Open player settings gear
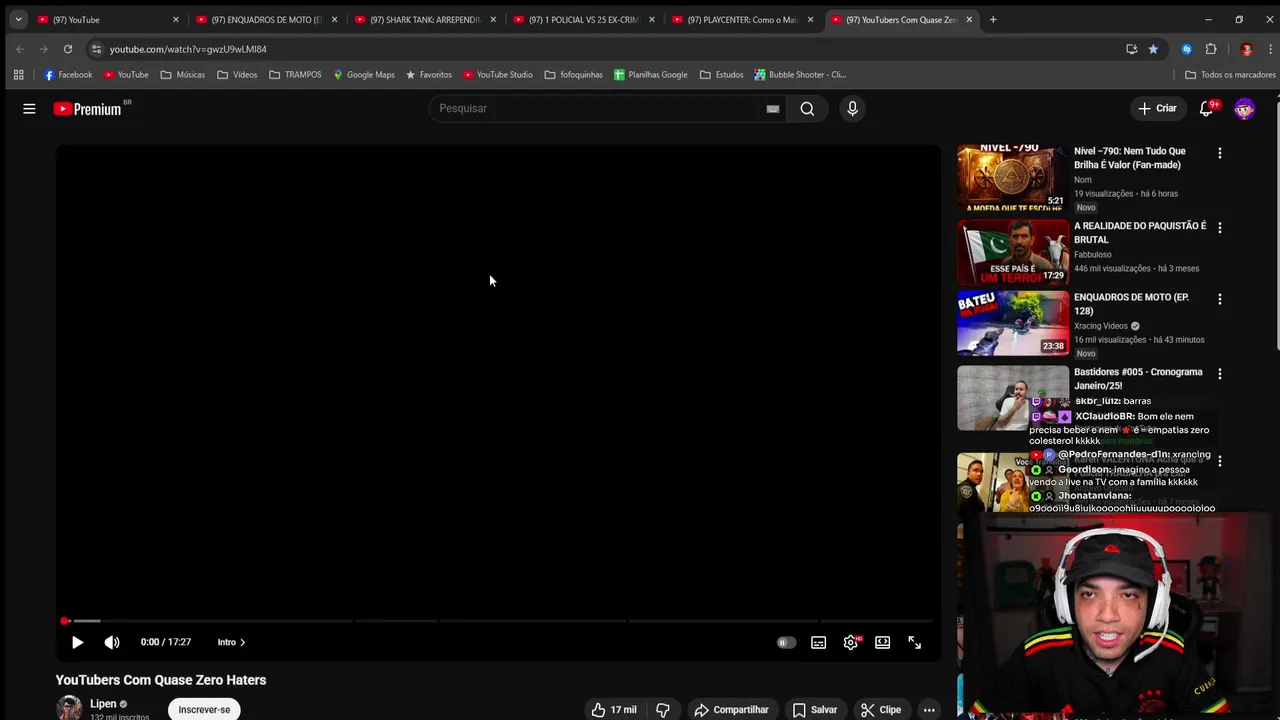 851,642
